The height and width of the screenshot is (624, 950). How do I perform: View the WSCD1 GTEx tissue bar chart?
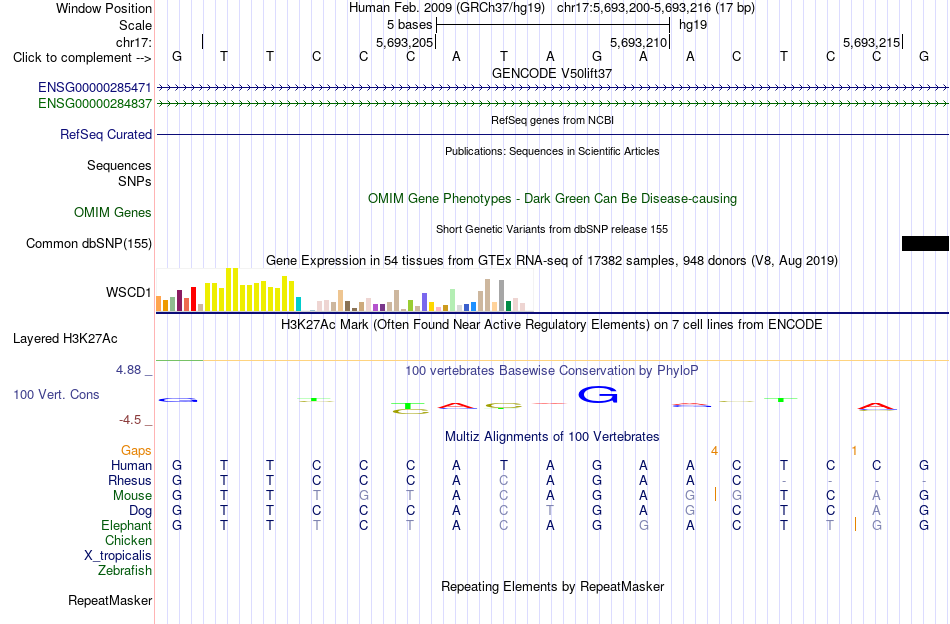click(344, 290)
